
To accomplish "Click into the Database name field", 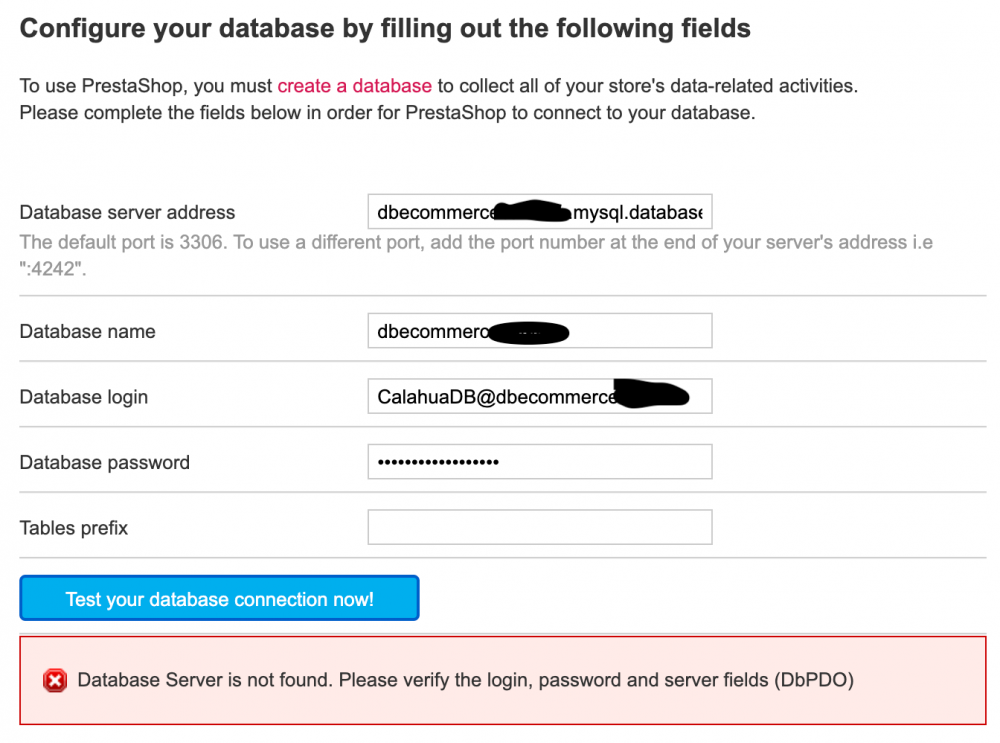I will click(539, 331).
